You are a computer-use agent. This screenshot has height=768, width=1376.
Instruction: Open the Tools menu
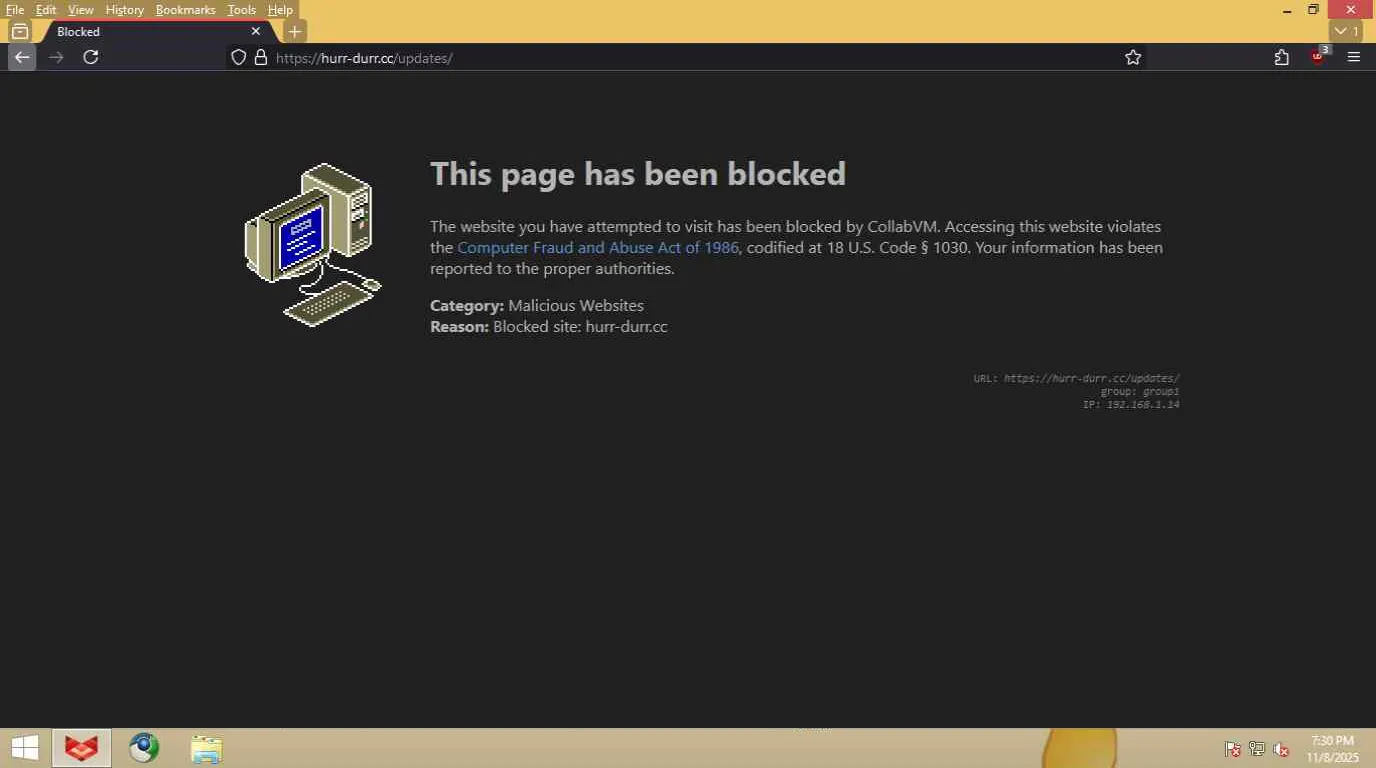(242, 10)
